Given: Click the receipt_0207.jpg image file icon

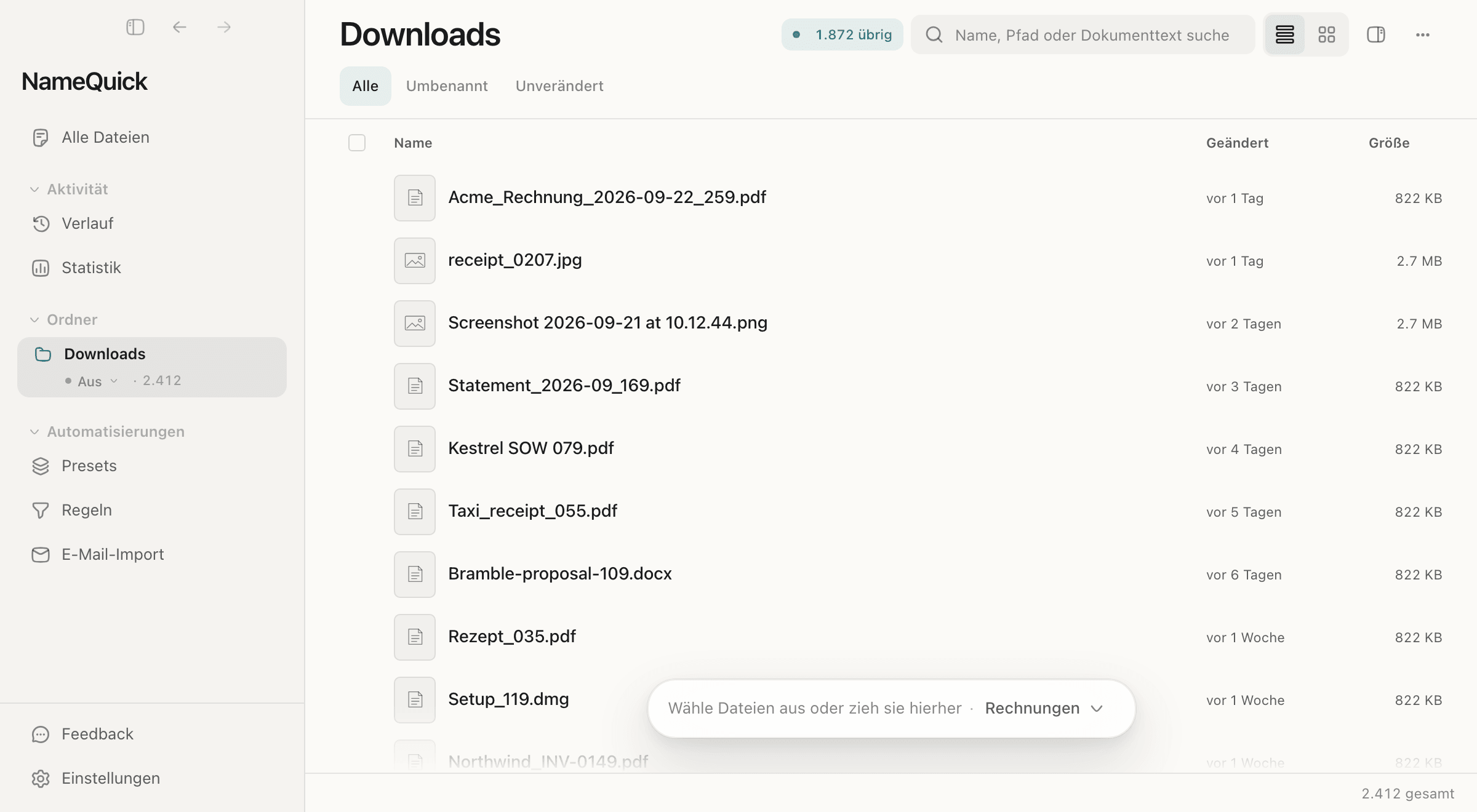Looking at the screenshot, I should point(415,261).
